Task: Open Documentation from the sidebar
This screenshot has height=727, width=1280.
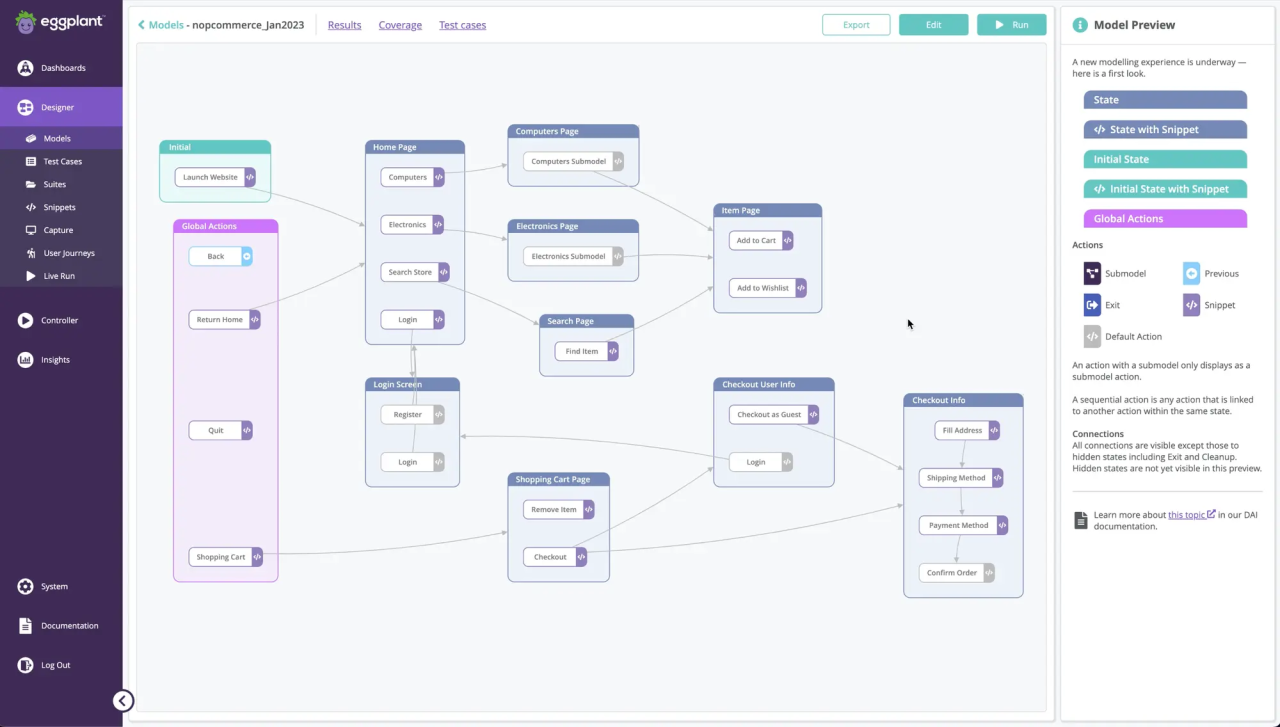Action: click(x=61, y=626)
